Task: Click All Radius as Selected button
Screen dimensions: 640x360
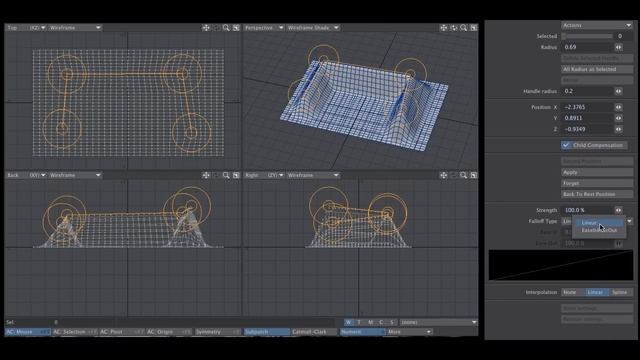Action: 597,69
